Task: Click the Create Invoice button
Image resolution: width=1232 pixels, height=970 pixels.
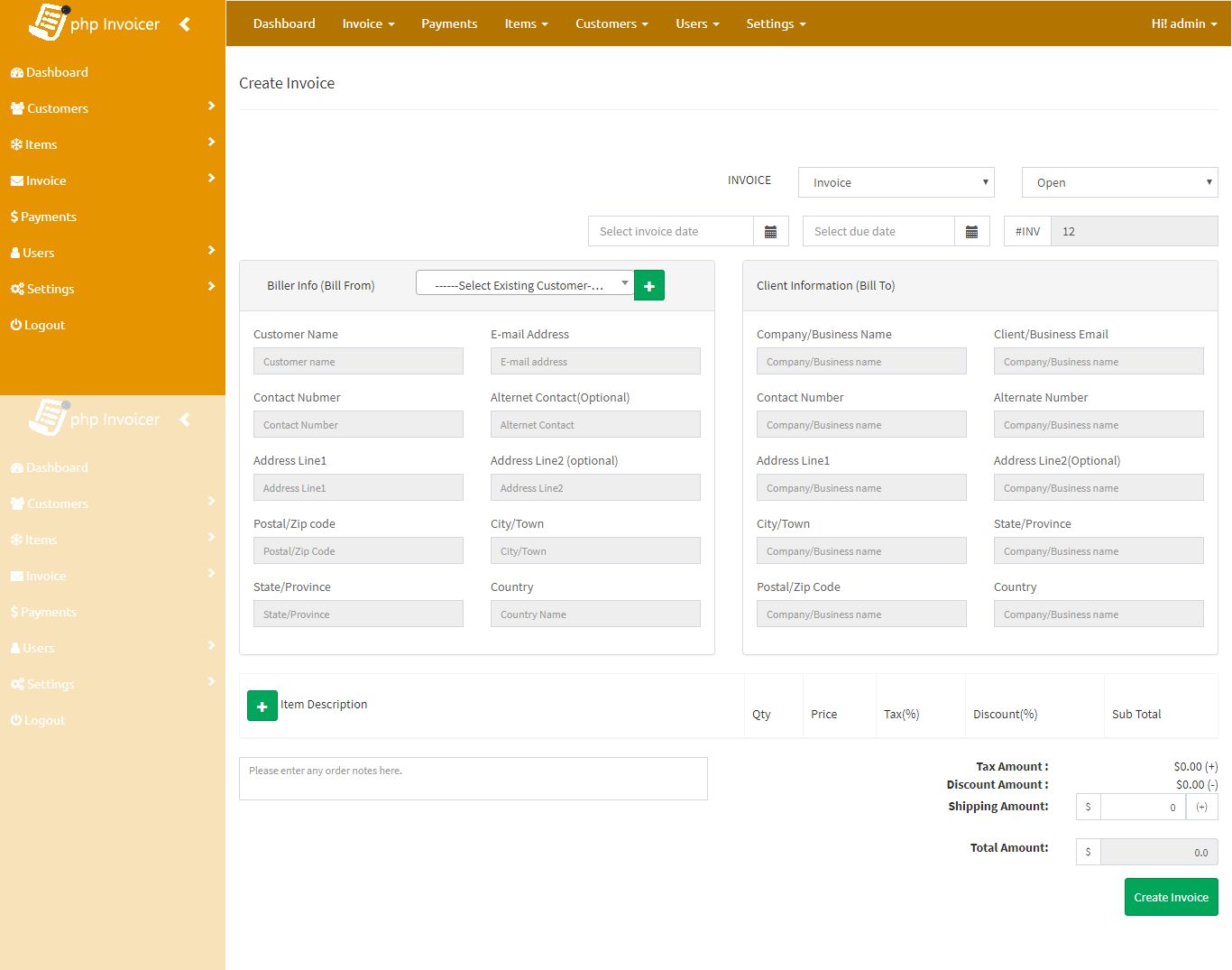Action: click(x=1171, y=897)
